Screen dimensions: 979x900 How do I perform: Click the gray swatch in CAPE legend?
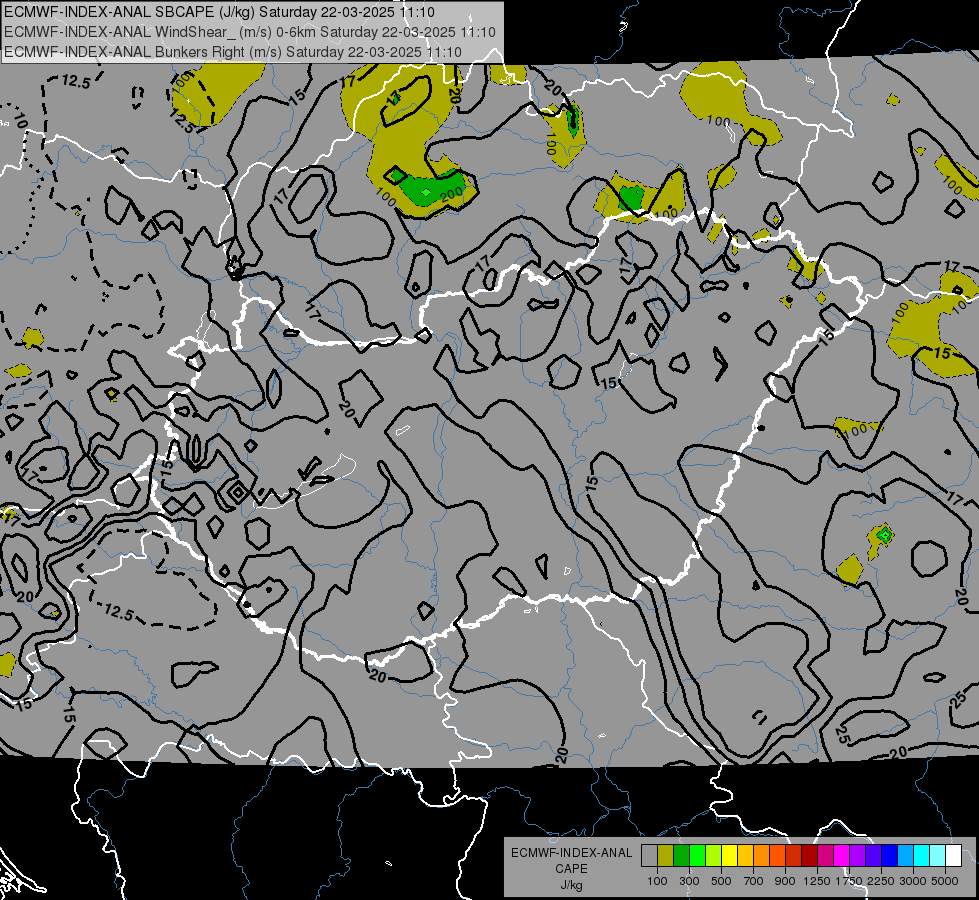649,856
